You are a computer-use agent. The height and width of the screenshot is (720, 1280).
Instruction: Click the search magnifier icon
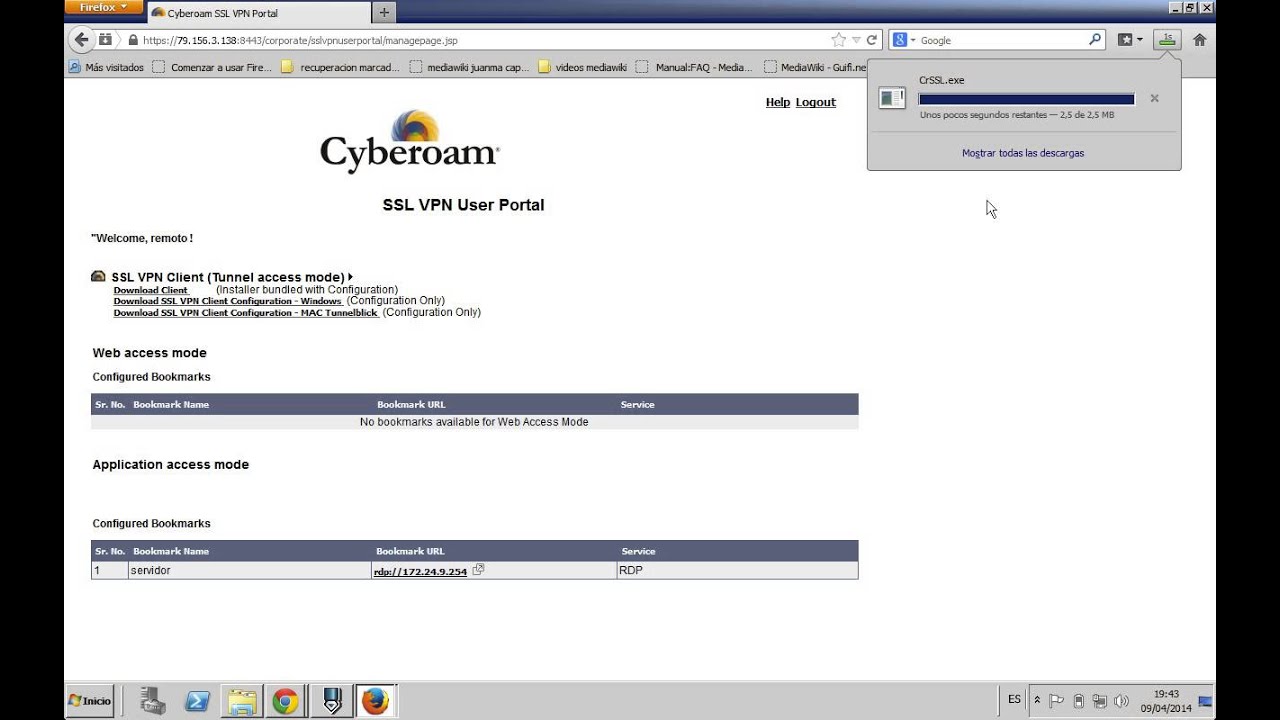[1095, 40]
